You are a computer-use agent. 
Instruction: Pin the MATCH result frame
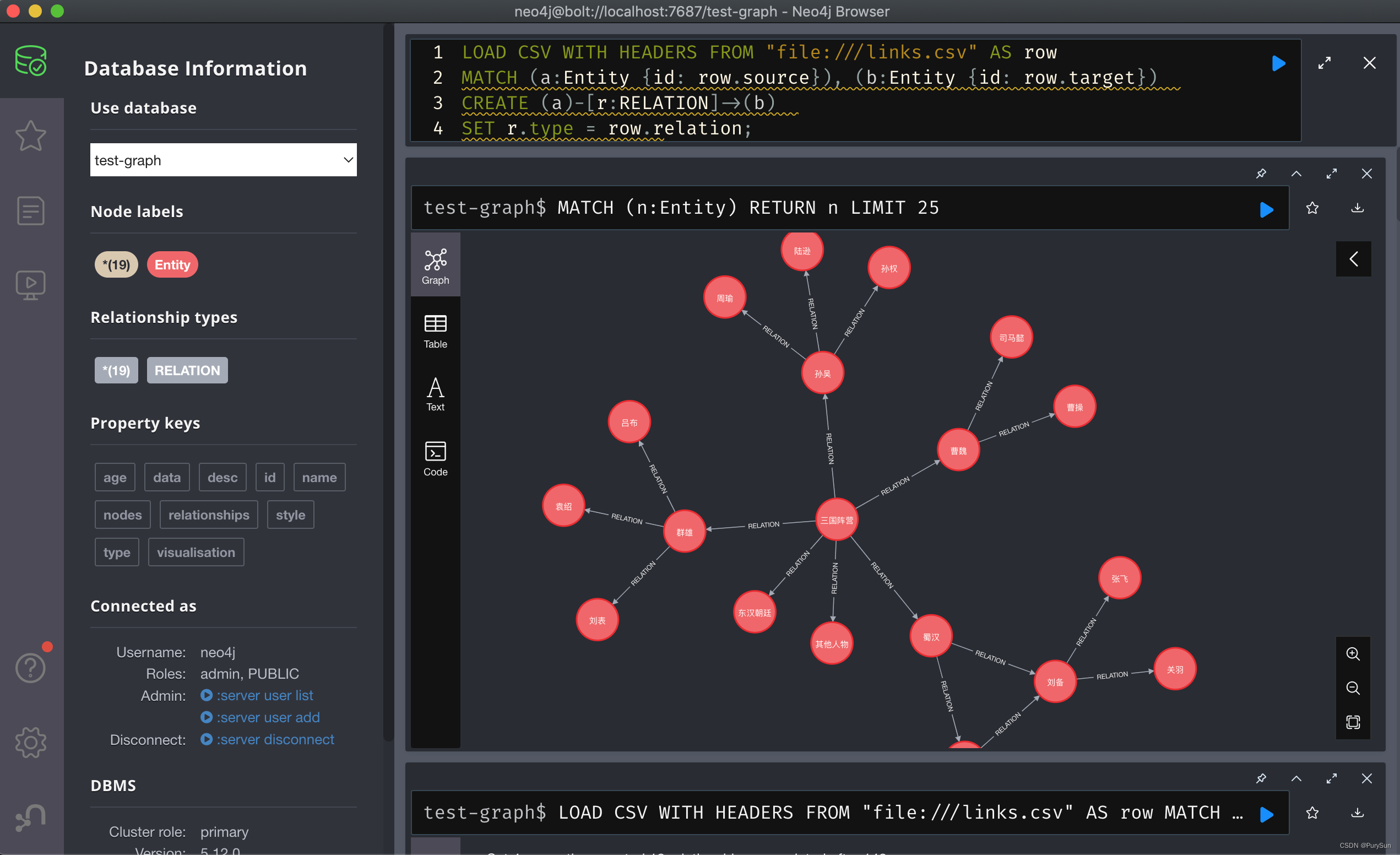tap(1261, 174)
